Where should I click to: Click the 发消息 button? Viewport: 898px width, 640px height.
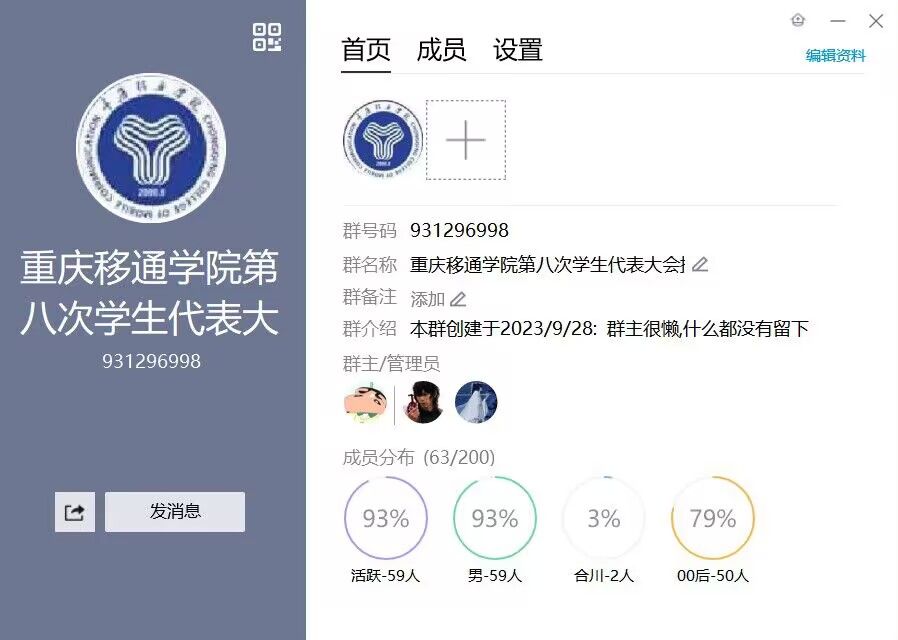click(x=175, y=512)
